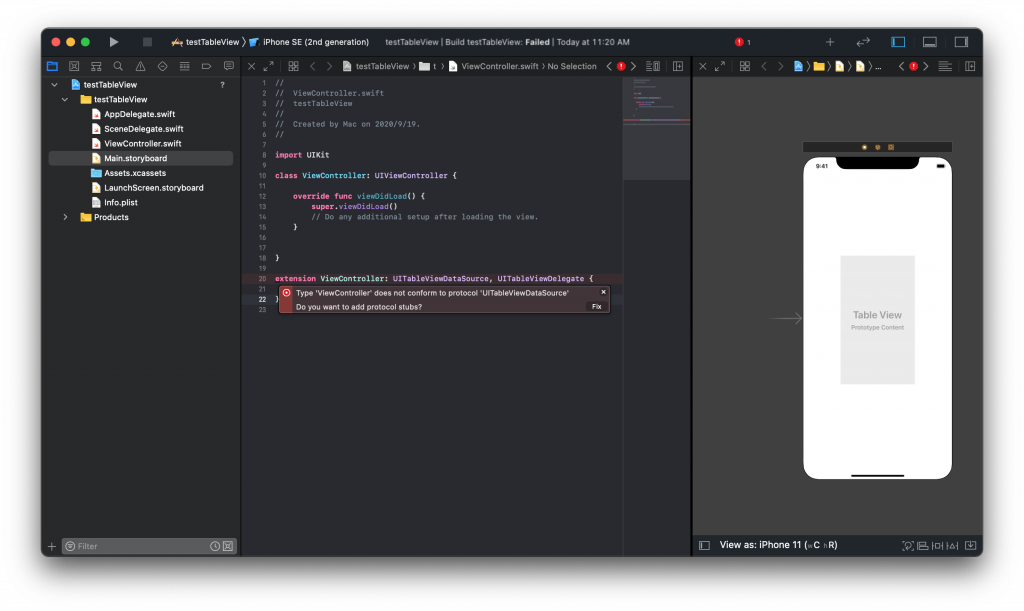Open the Debug navigator tab
This screenshot has height=611, width=1024.
185,66
